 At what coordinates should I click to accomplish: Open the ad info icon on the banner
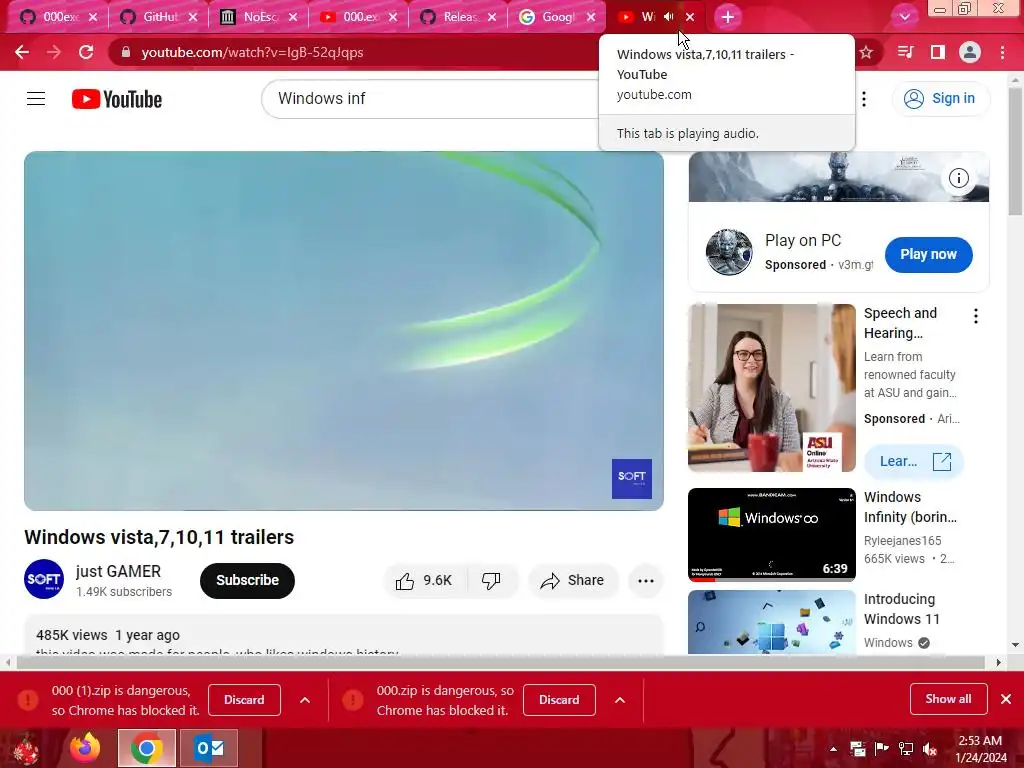point(958,178)
